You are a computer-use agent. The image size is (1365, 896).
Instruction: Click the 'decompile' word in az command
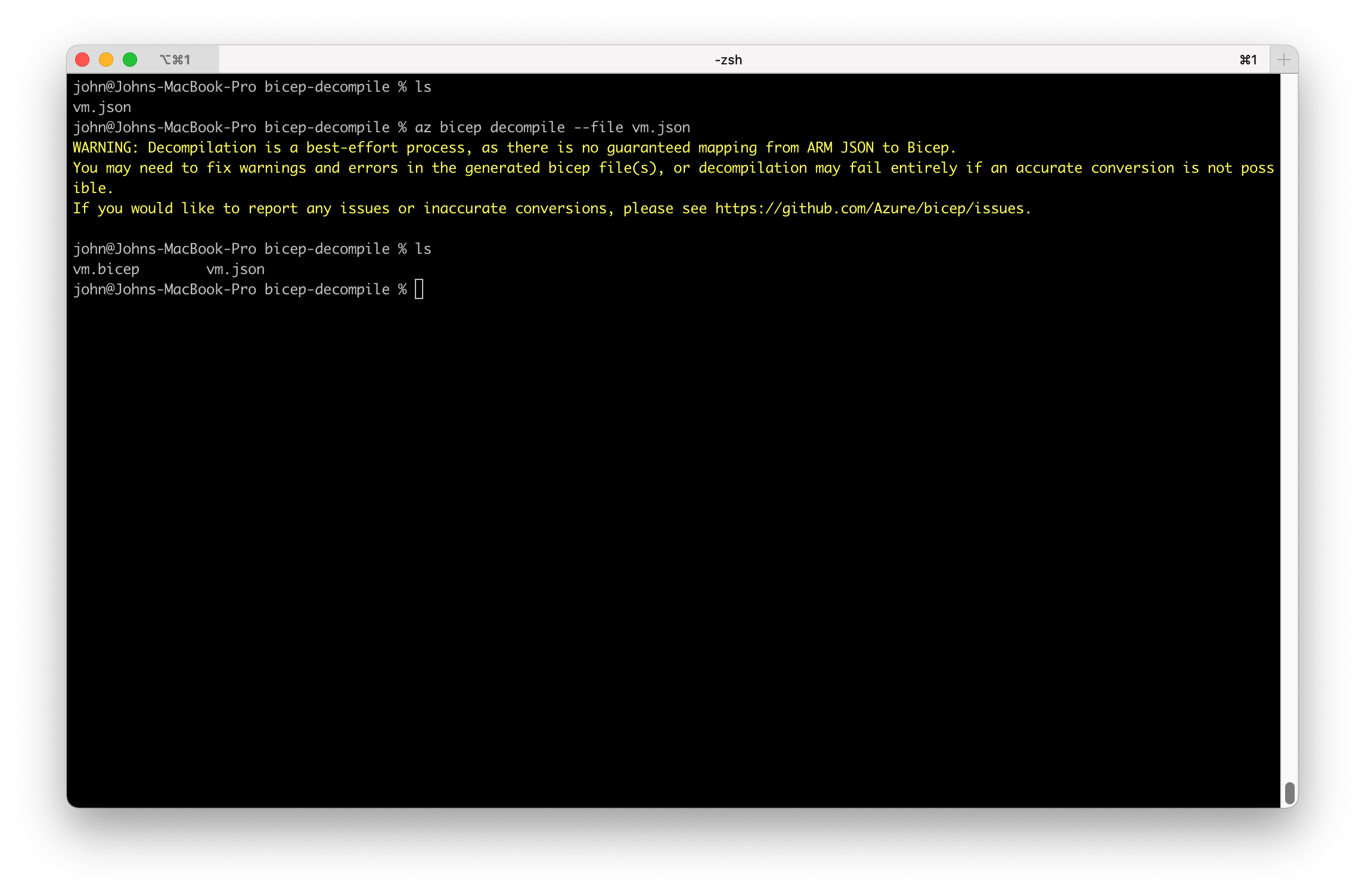click(x=527, y=127)
